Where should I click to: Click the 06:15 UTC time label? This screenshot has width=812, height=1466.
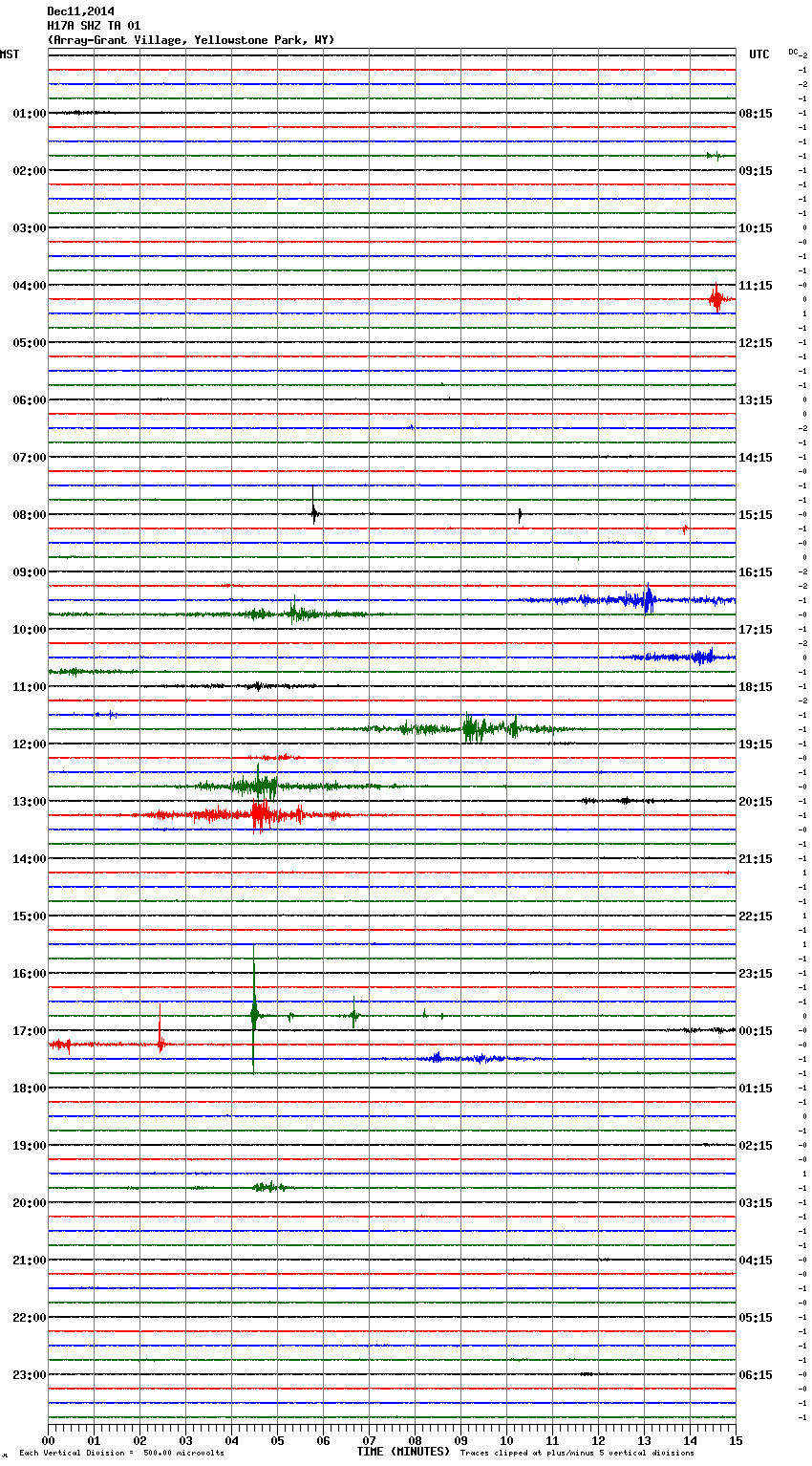click(756, 1375)
